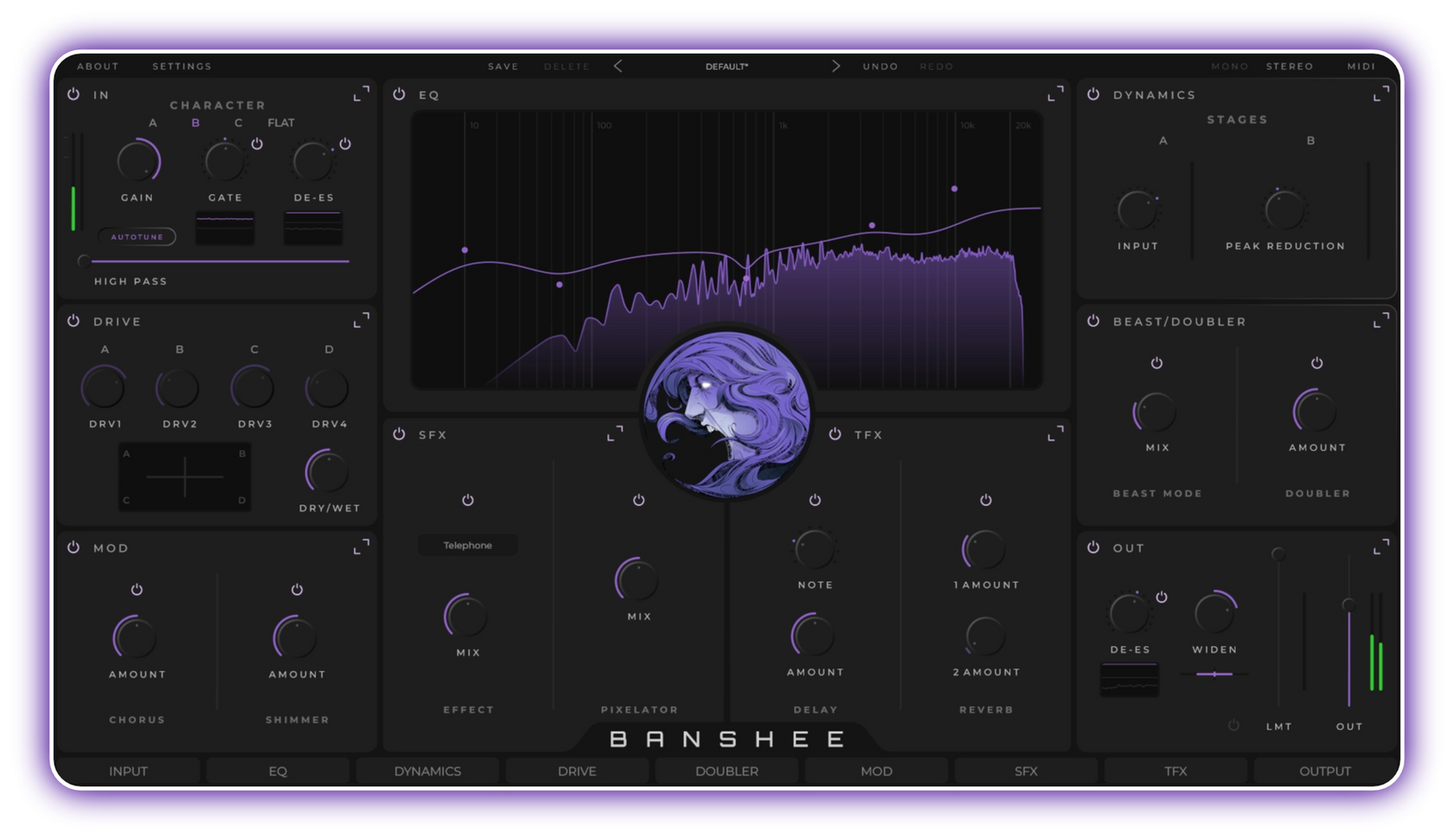The image size is (1454, 840).
Task: Click the Reverb power icon in TFX
Action: click(x=984, y=500)
